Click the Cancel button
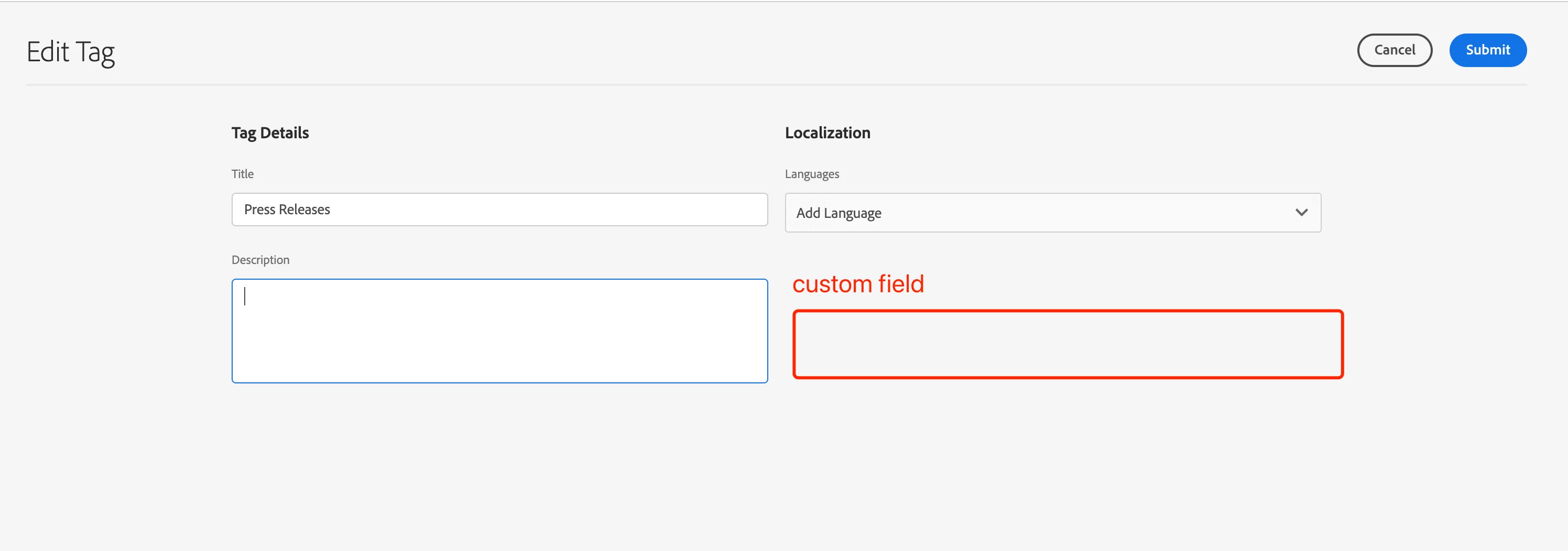 pos(1394,50)
